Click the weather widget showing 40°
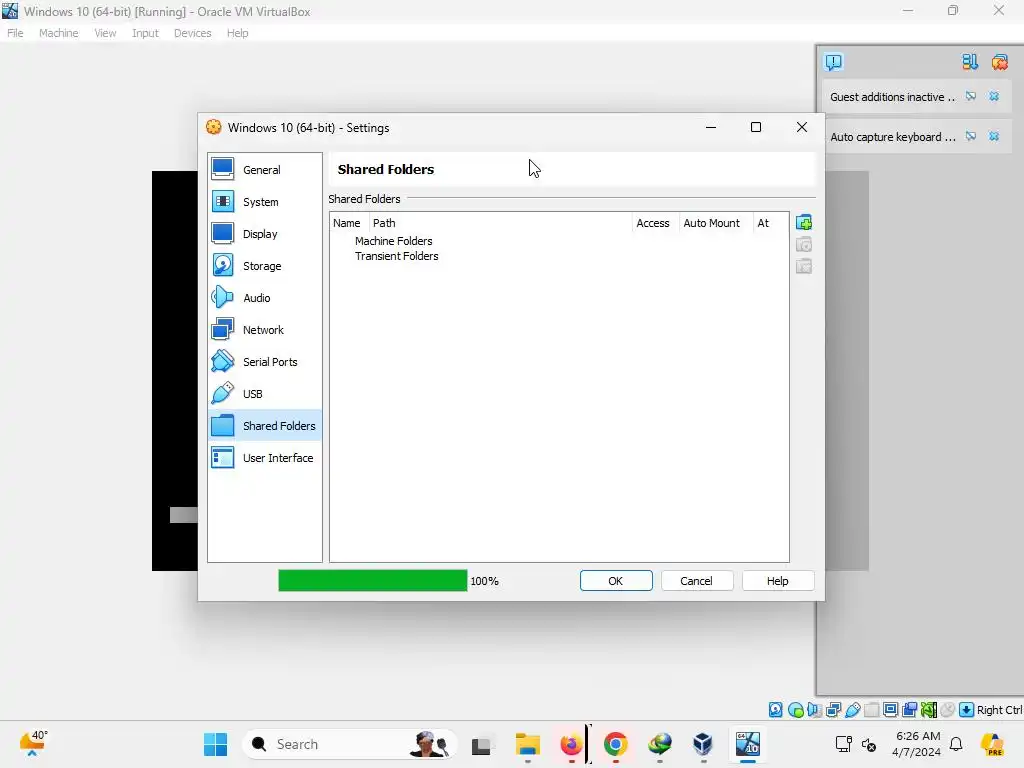Image resolution: width=1024 pixels, height=768 pixels. click(x=33, y=744)
